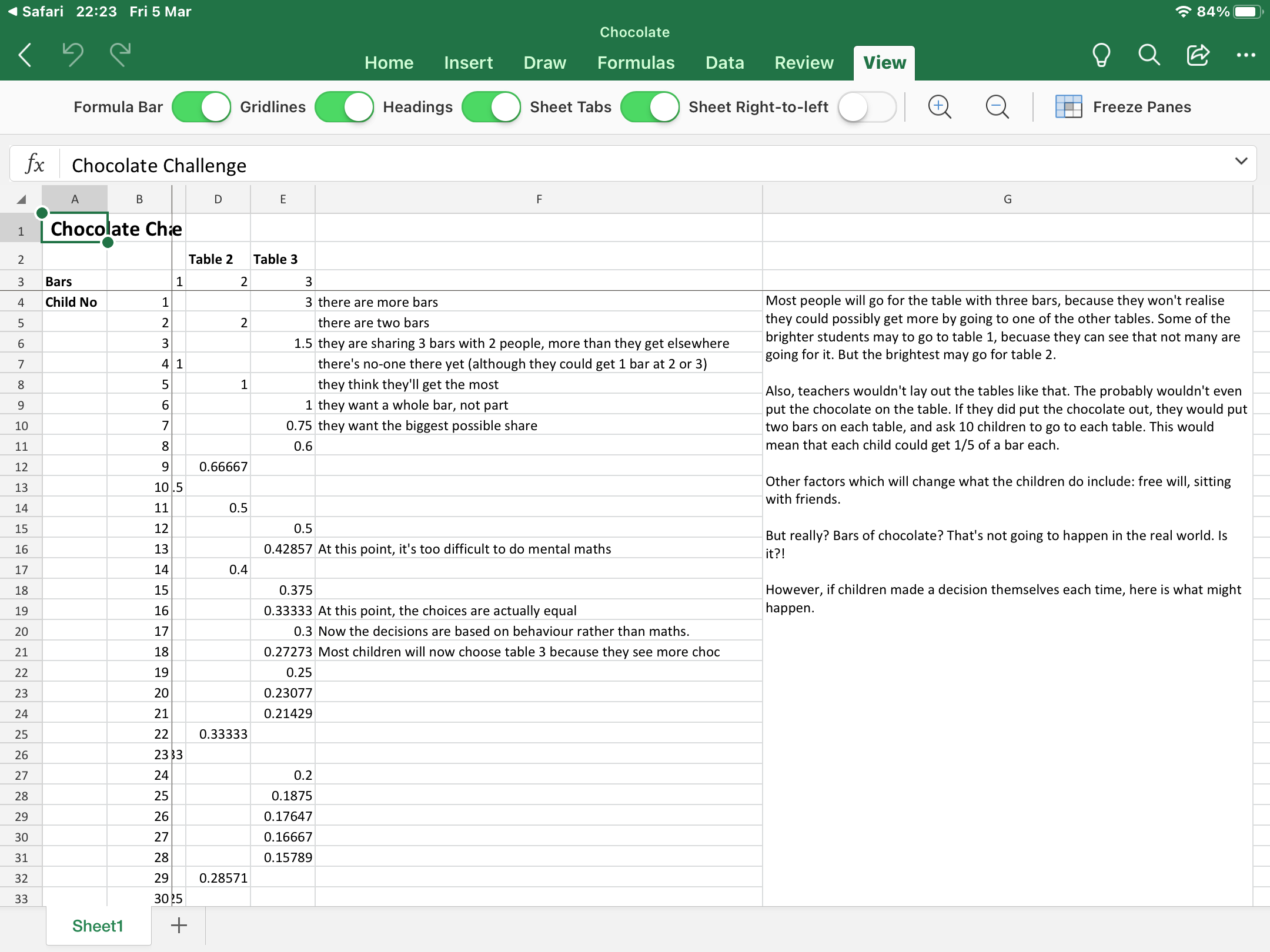Disable the Gridlines switch
The image size is (1270, 952).
tap(344, 107)
